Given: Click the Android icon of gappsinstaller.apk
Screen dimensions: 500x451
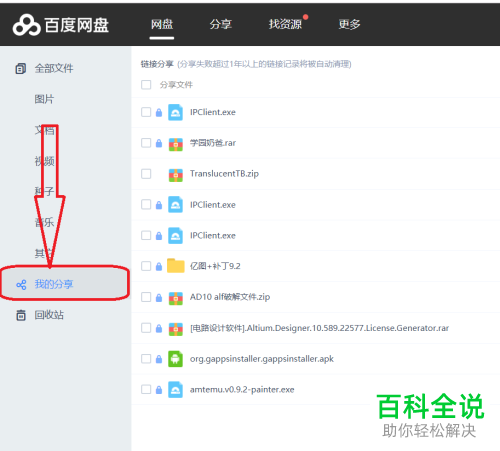Looking at the screenshot, I should tap(175, 359).
